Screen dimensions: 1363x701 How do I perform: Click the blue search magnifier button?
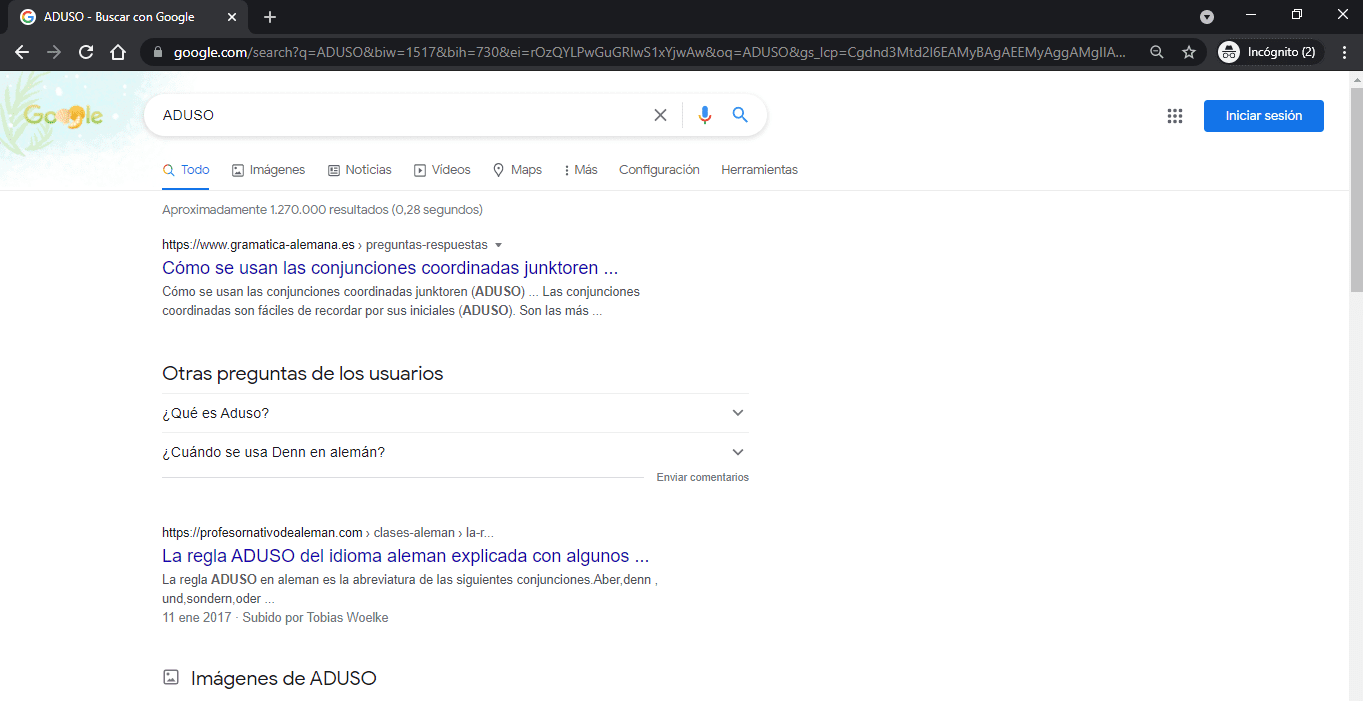pos(740,115)
